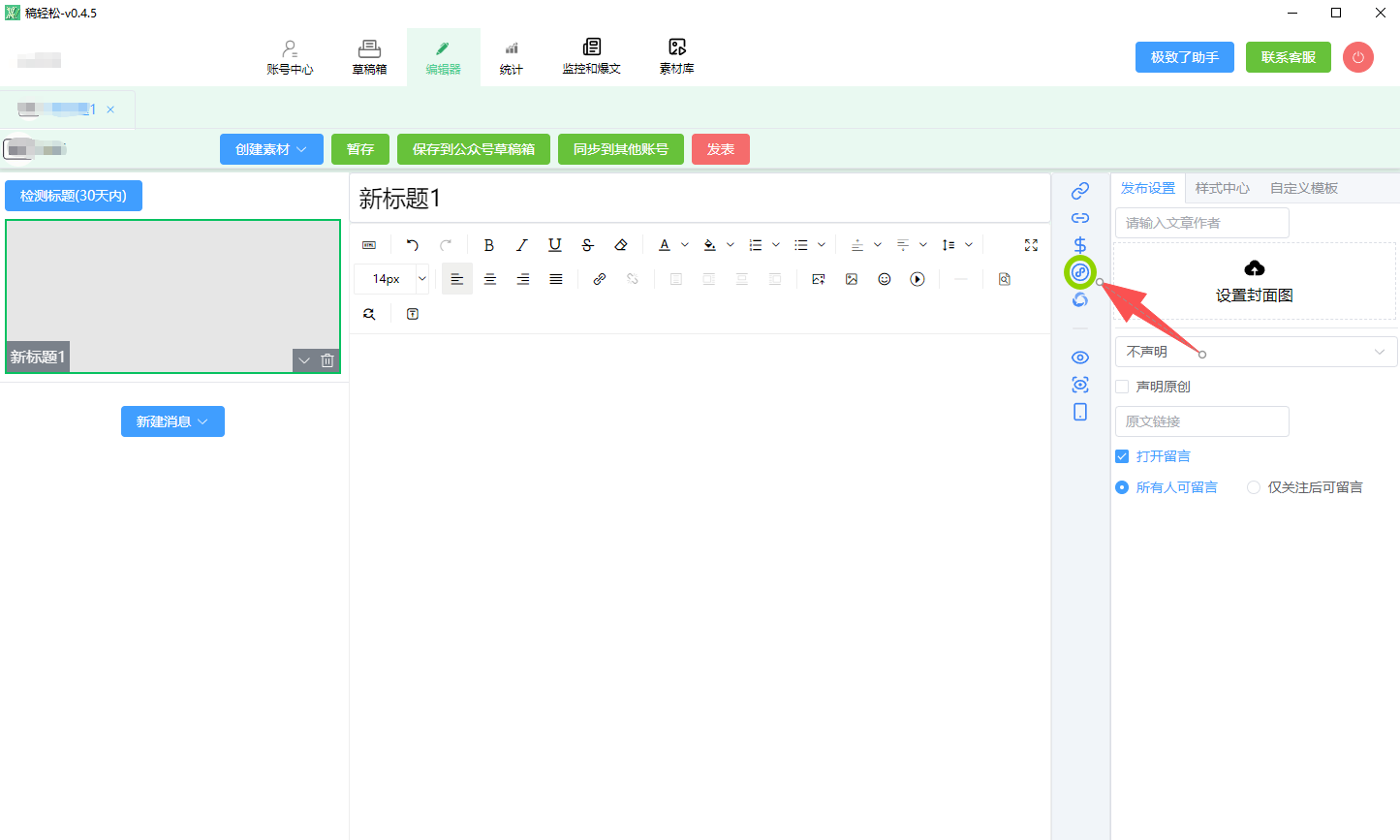Open the find and replace tool
Image resolution: width=1400 pixels, height=840 pixels.
point(369,314)
